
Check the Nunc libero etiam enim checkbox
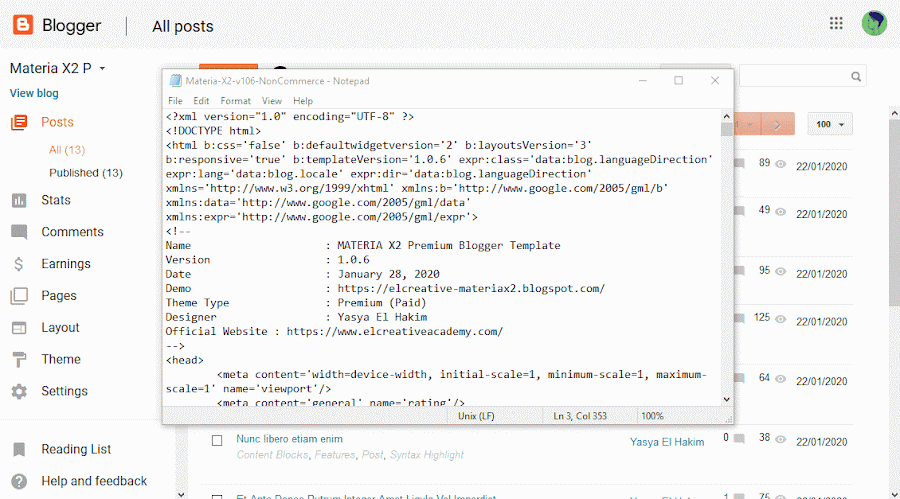click(x=217, y=440)
